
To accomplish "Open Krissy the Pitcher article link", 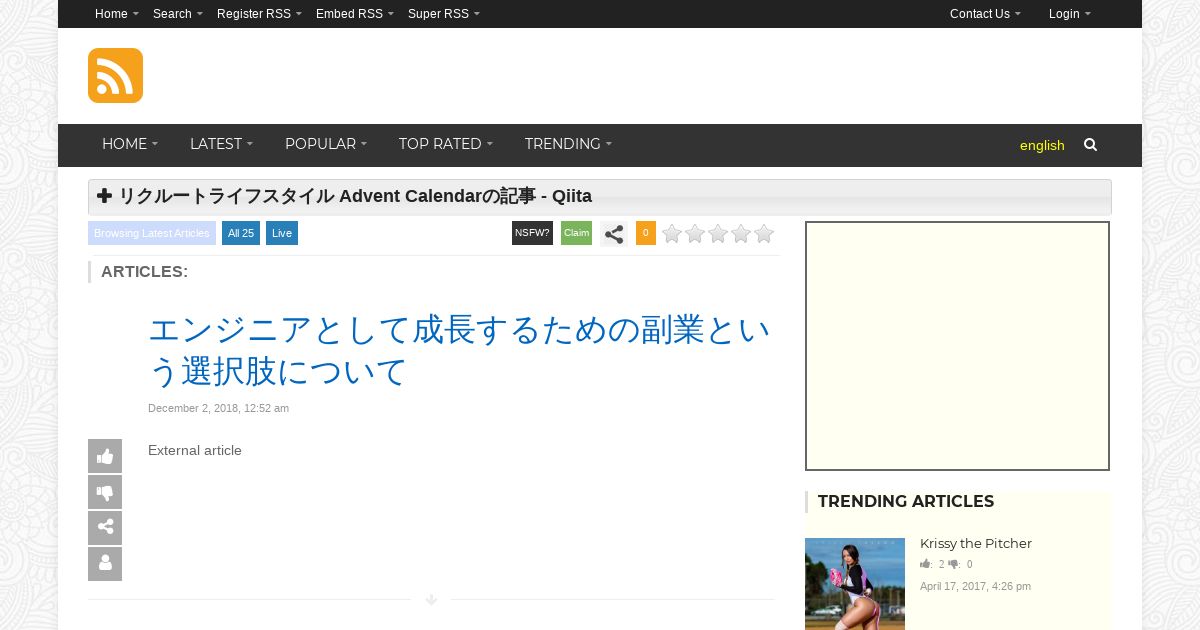I will point(976,543).
